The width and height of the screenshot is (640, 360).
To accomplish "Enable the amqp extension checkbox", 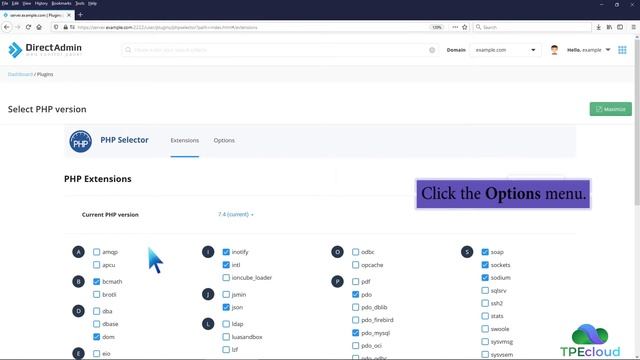I will click(x=96, y=252).
